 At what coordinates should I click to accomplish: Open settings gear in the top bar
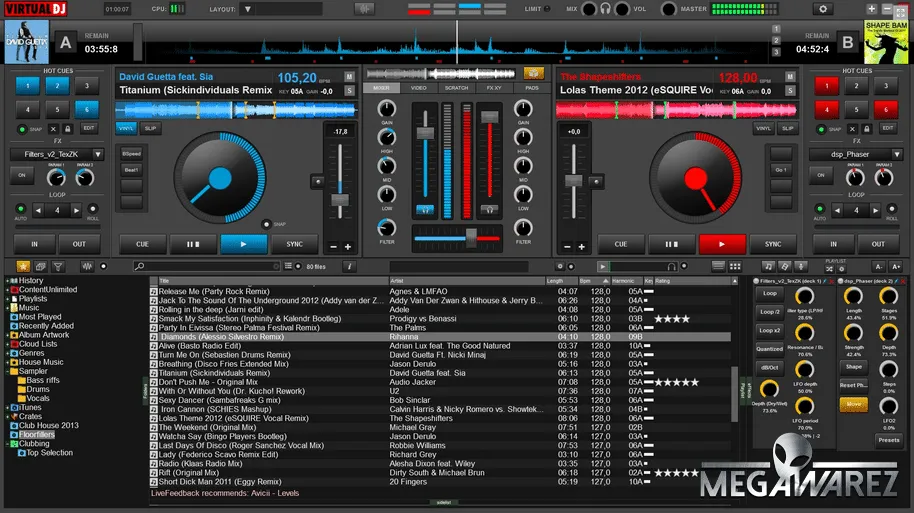click(x=823, y=9)
